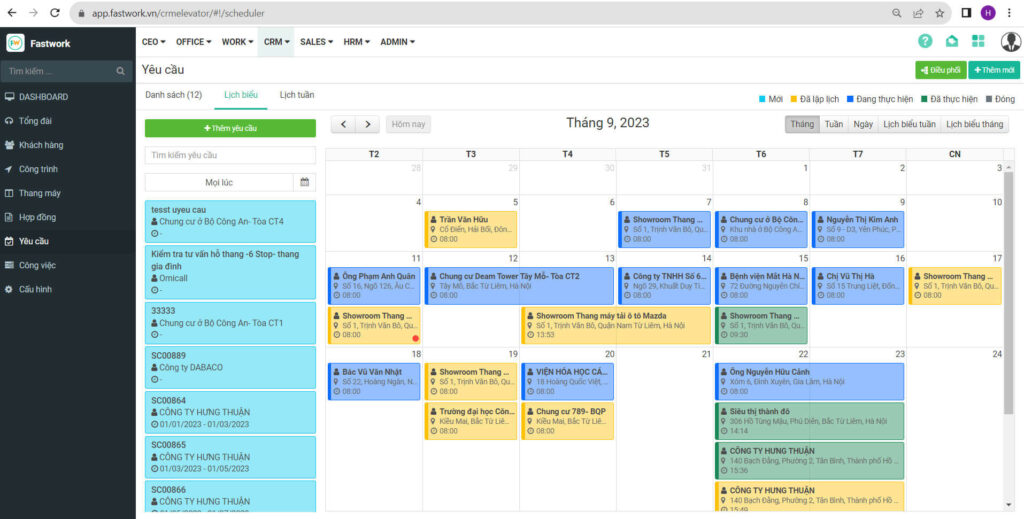This screenshot has height=519, width=1024.
Task: Expand the SALES dropdown menu
Action: (316, 42)
